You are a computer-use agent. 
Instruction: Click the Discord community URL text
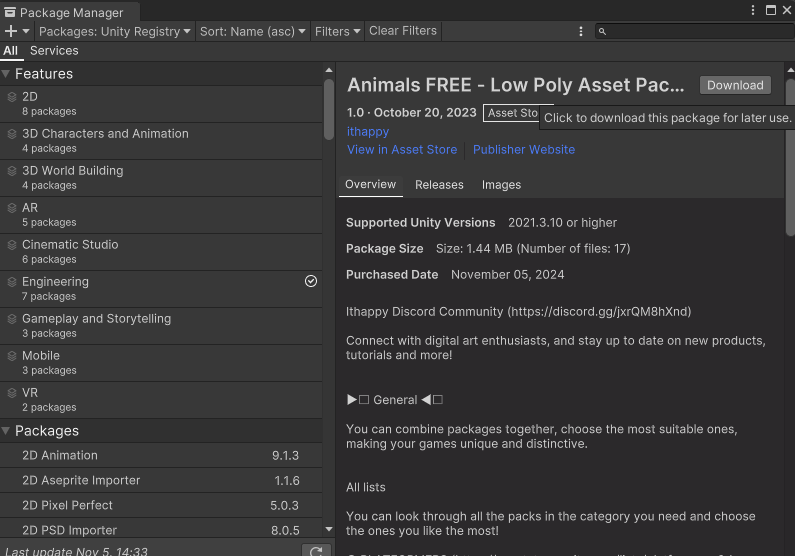pyautogui.click(x=601, y=311)
